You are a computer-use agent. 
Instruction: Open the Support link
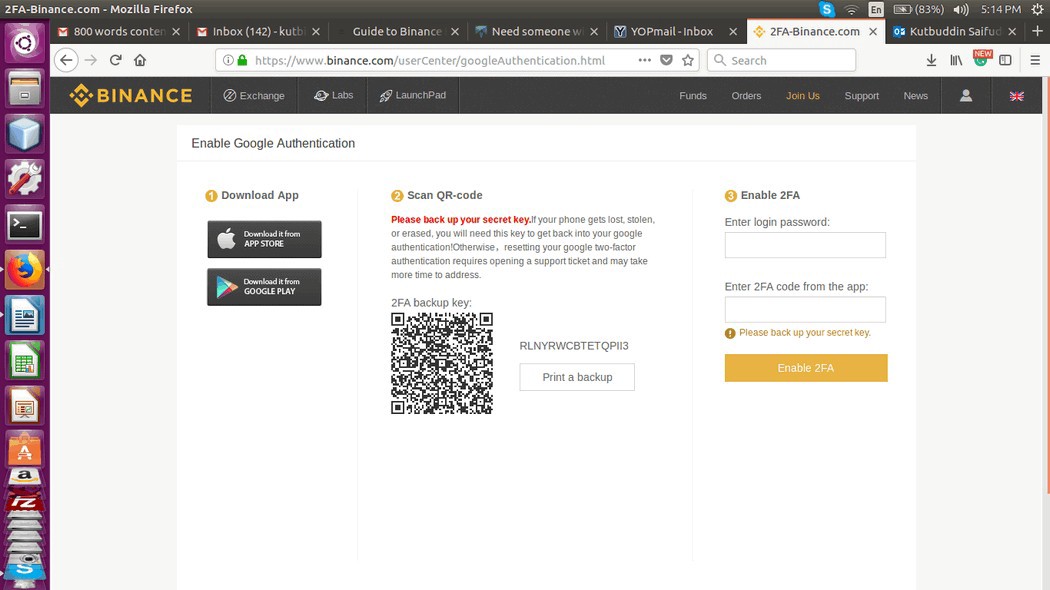(861, 96)
